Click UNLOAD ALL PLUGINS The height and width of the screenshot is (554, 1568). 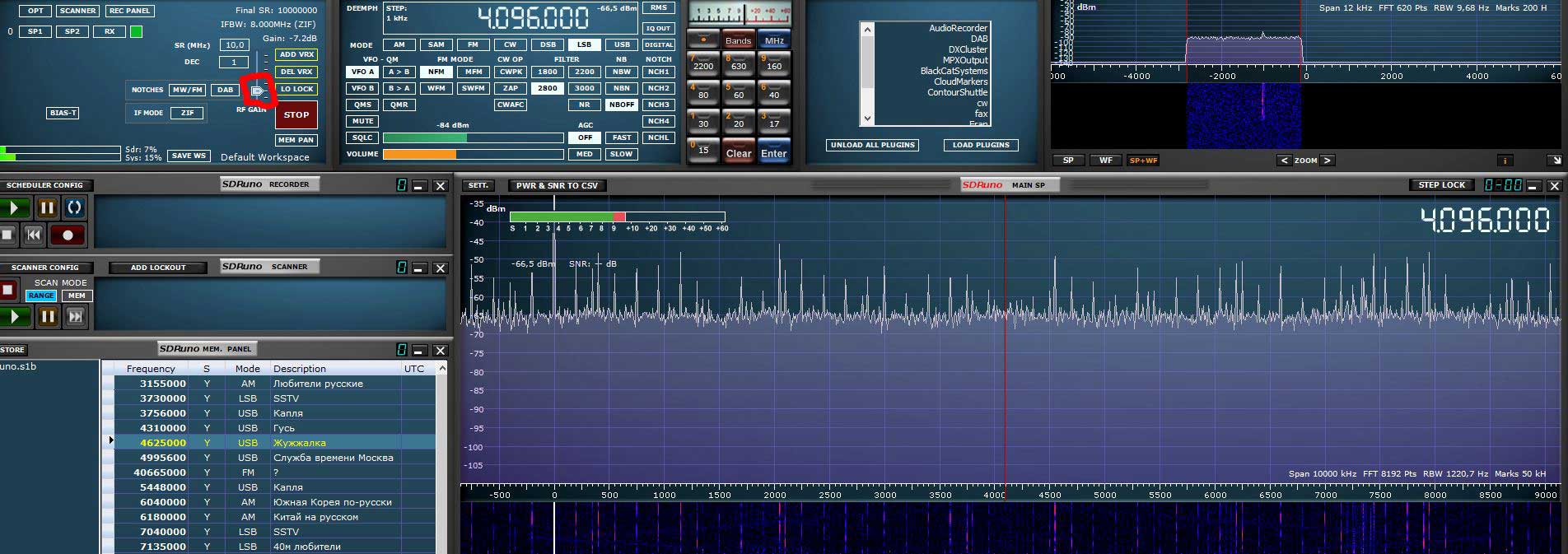873,145
